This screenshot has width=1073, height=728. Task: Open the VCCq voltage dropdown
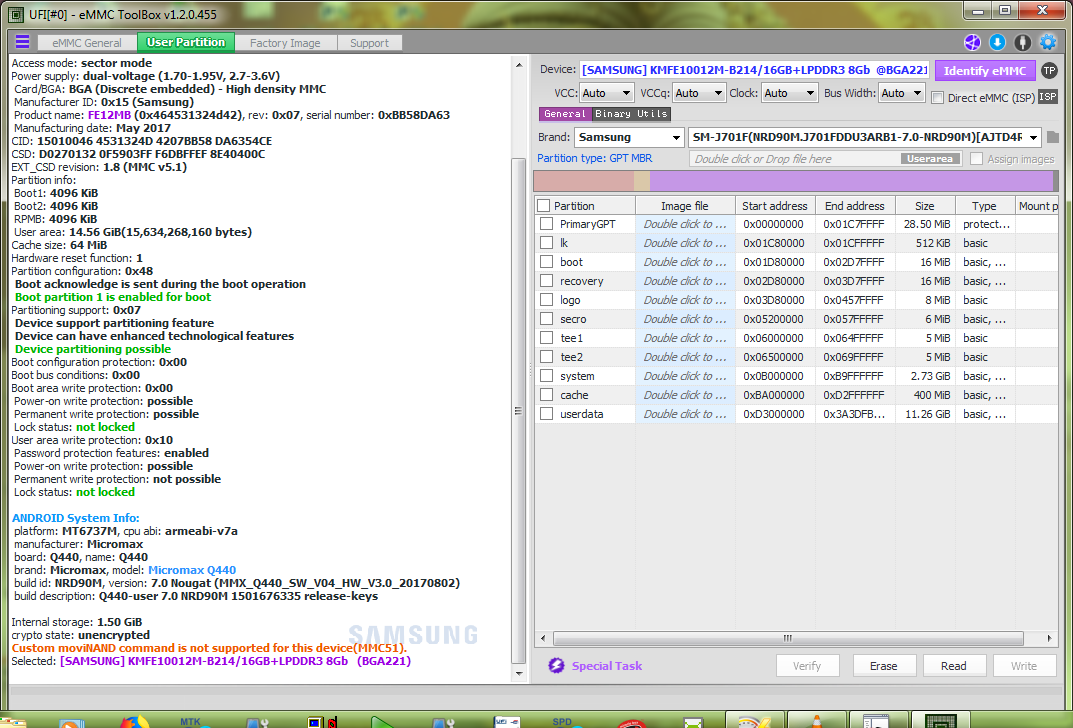click(699, 93)
